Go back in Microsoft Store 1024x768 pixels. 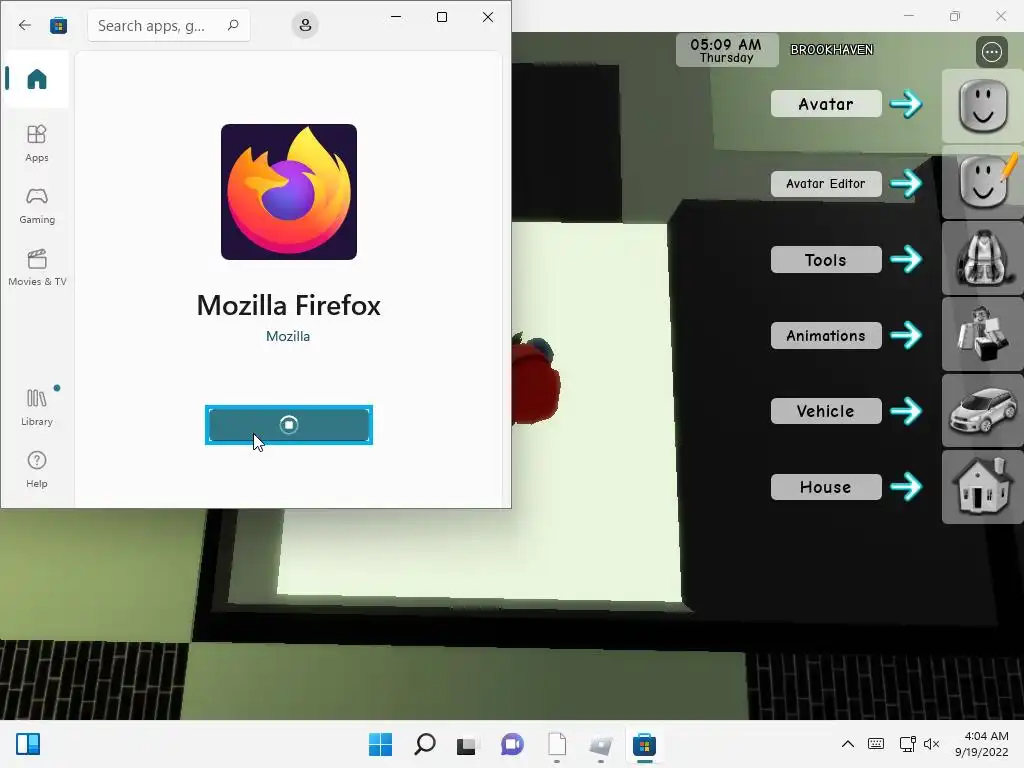click(x=25, y=25)
